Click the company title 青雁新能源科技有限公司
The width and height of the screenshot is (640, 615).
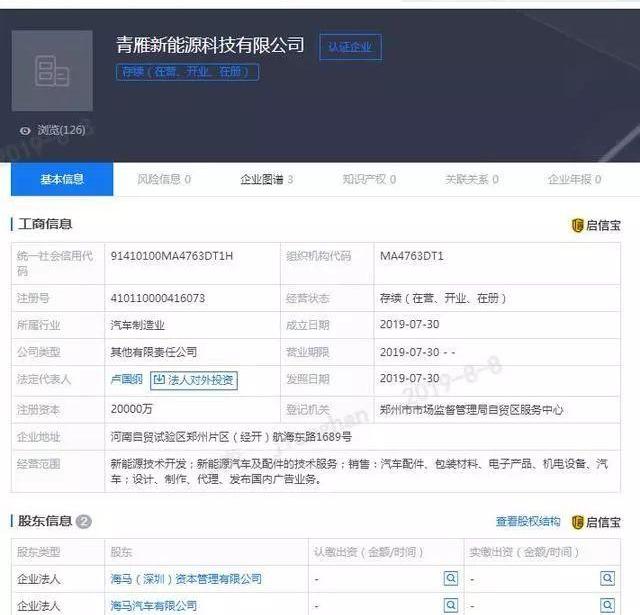(210, 45)
